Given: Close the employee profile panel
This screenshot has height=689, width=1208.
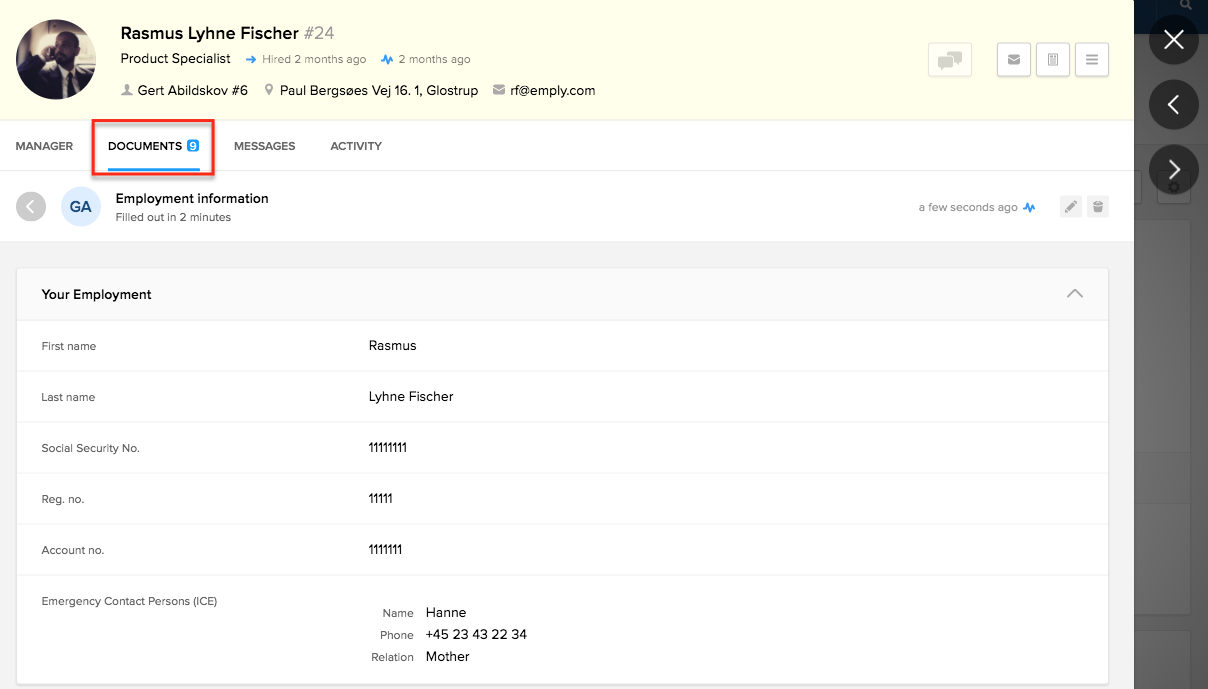Looking at the screenshot, I should click(x=1174, y=40).
